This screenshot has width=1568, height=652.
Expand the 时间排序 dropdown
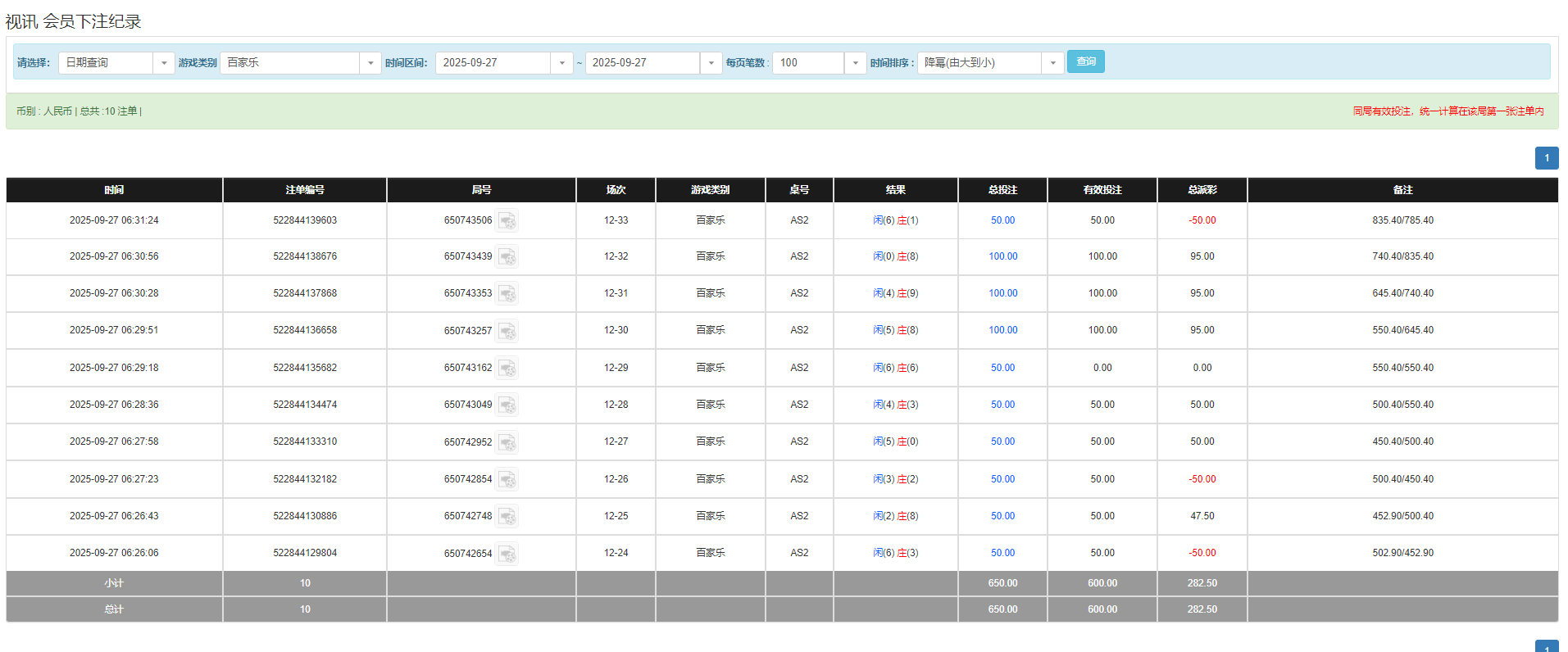[989, 63]
